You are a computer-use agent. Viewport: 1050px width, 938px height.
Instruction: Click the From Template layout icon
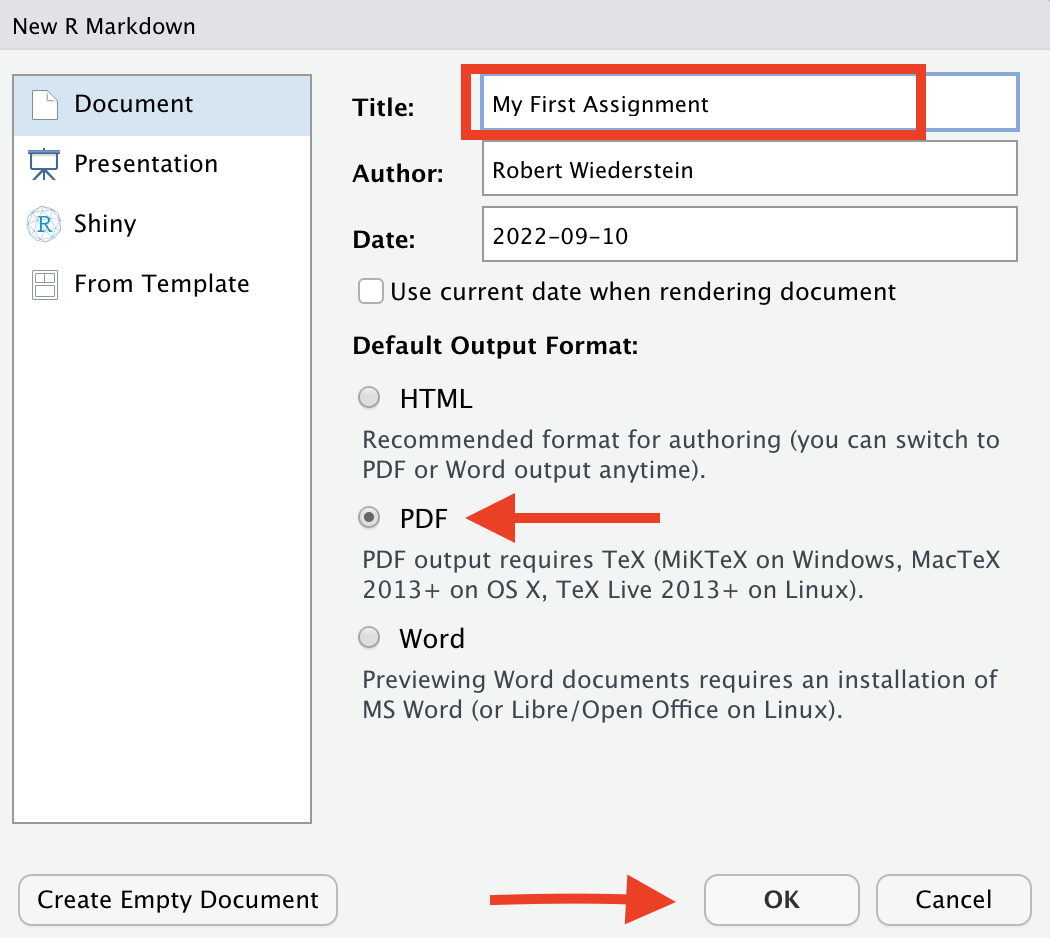click(x=45, y=284)
